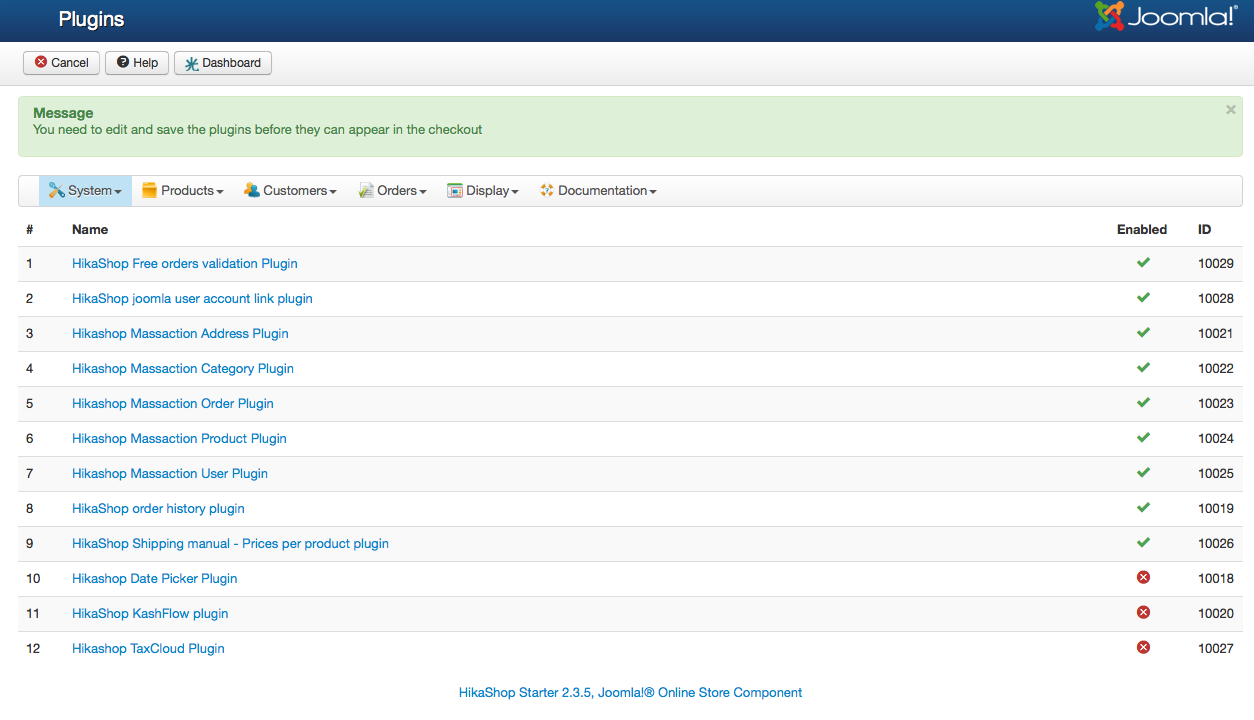This screenshot has height=720, width=1254.
Task: Disable Shipping manual prices per product plugin
Action: (1143, 543)
